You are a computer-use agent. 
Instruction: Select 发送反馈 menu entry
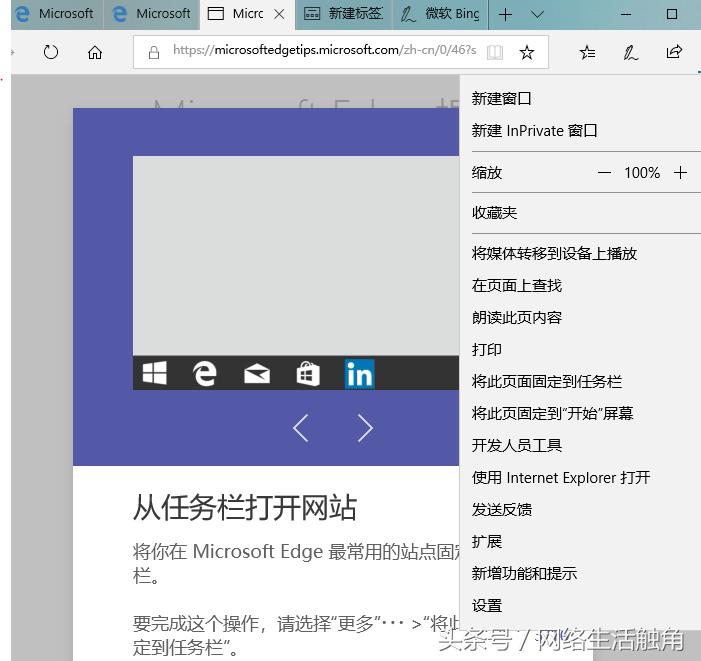tap(501, 509)
